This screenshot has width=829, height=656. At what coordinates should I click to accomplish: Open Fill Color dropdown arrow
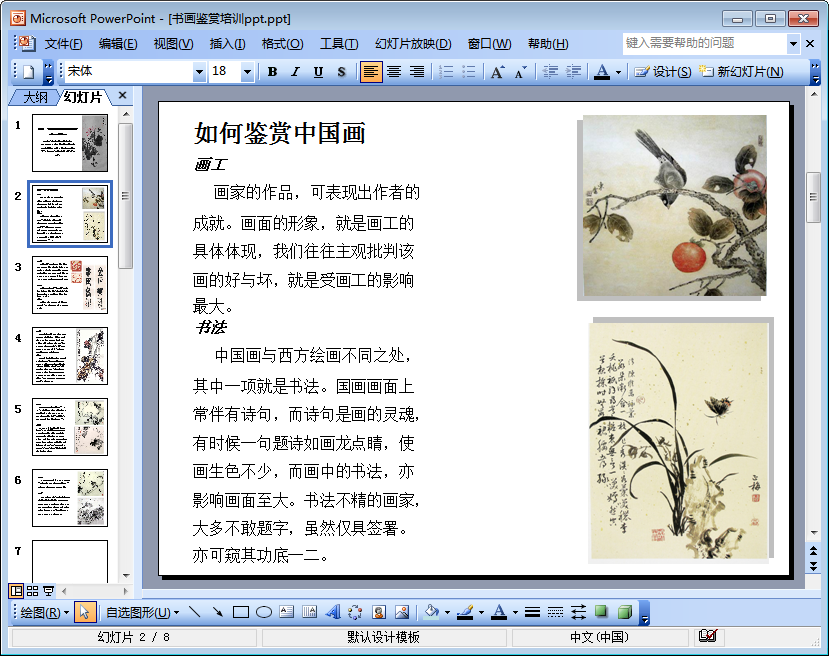[447, 613]
